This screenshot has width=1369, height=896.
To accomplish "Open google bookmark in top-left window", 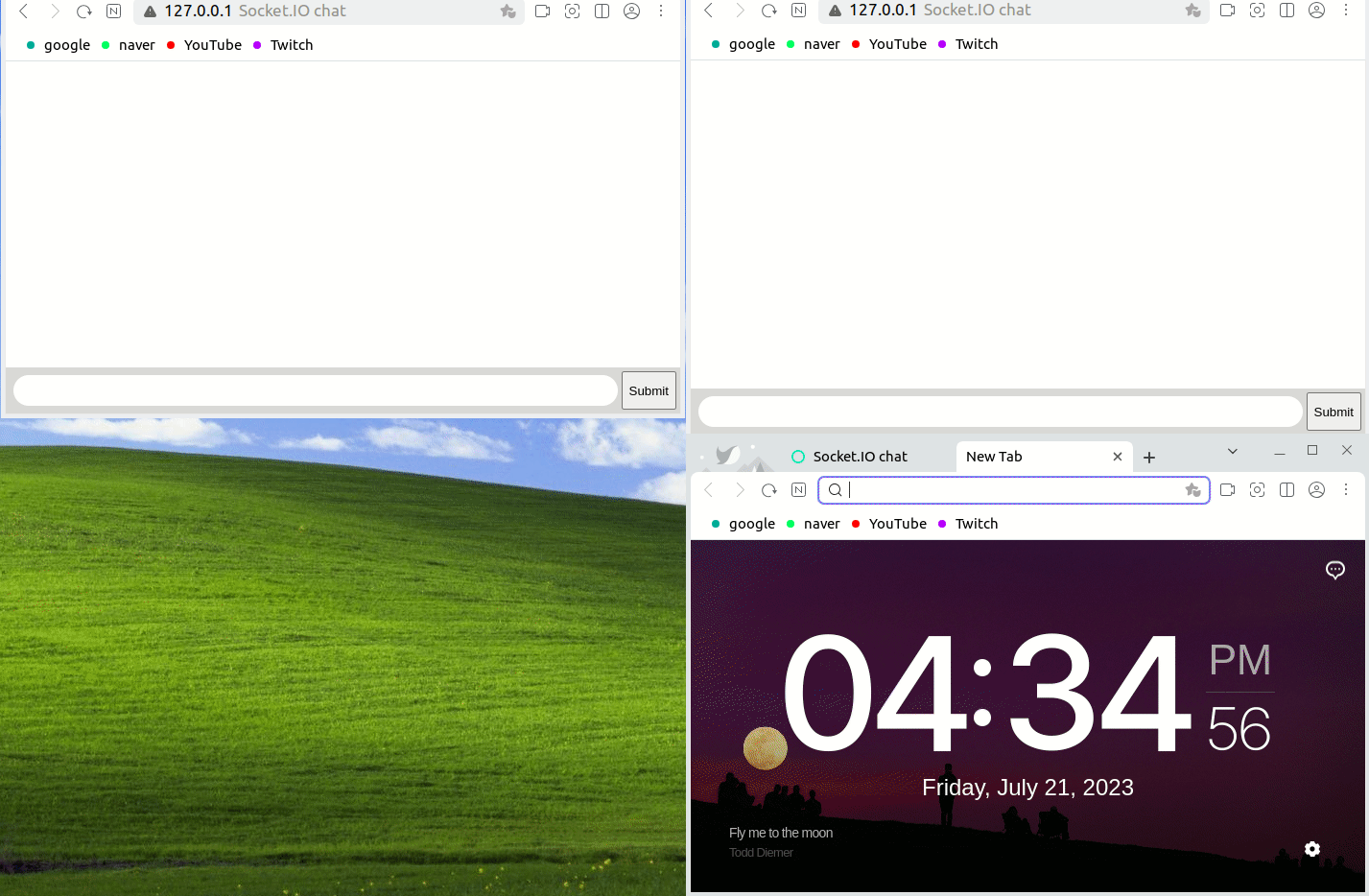I will click(59, 45).
